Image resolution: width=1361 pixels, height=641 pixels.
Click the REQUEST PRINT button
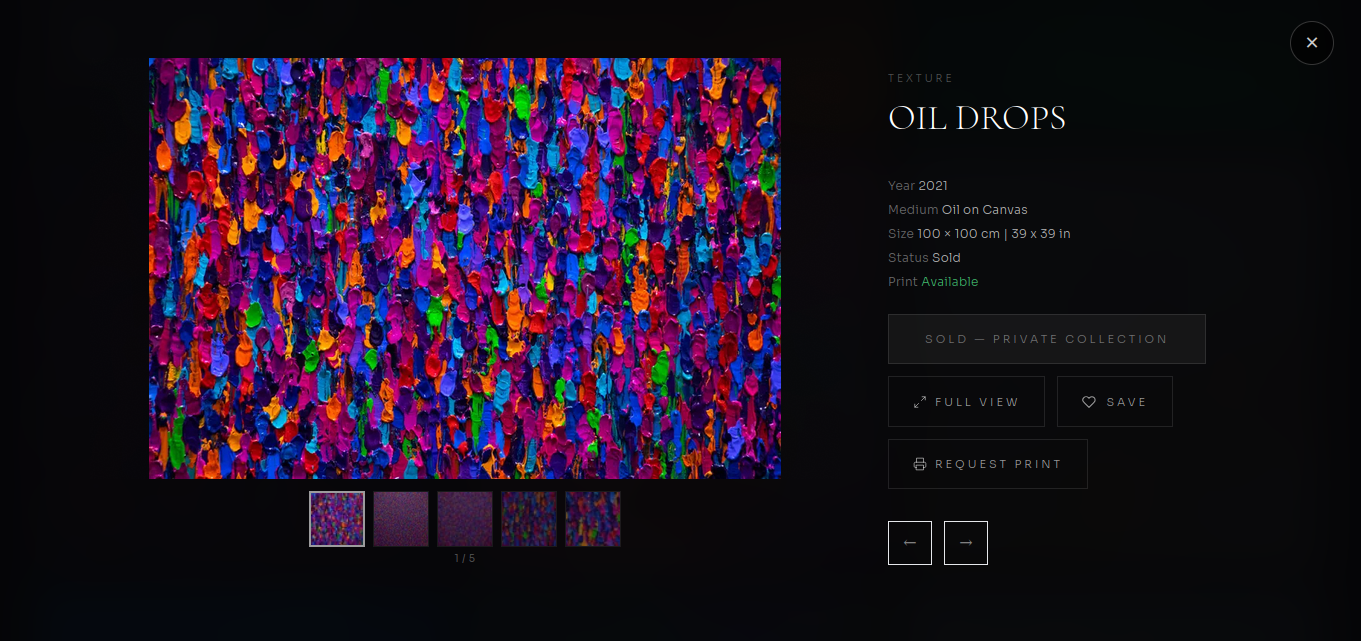[987, 464]
